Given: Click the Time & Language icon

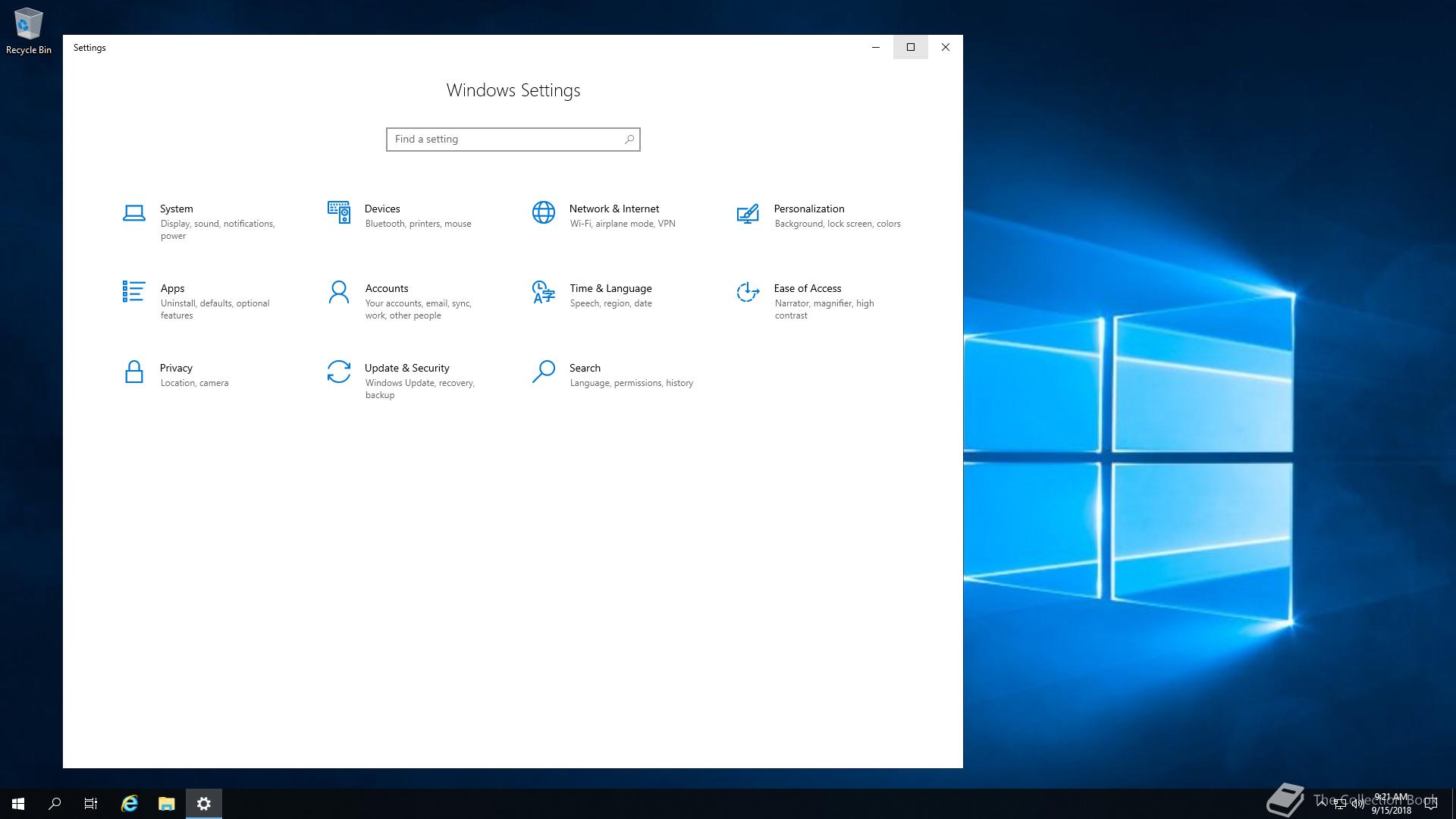Looking at the screenshot, I should [x=544, y=292].
